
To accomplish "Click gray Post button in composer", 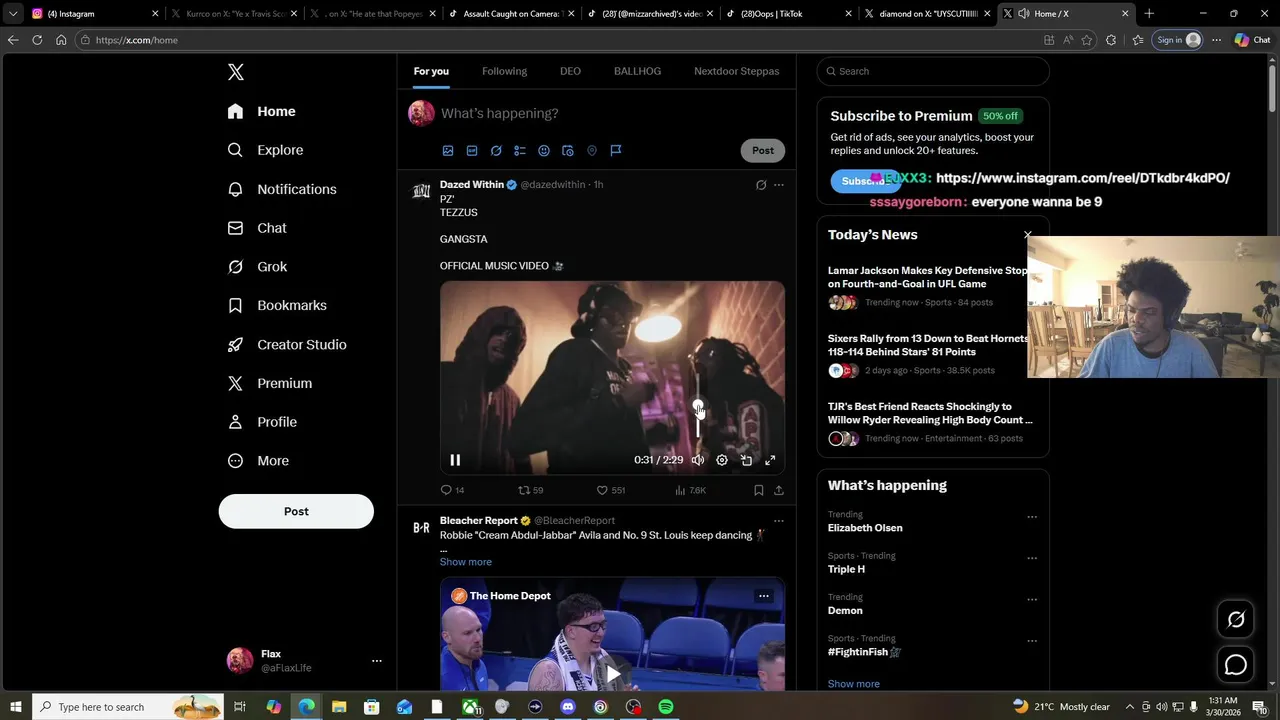I will [763, 150].
